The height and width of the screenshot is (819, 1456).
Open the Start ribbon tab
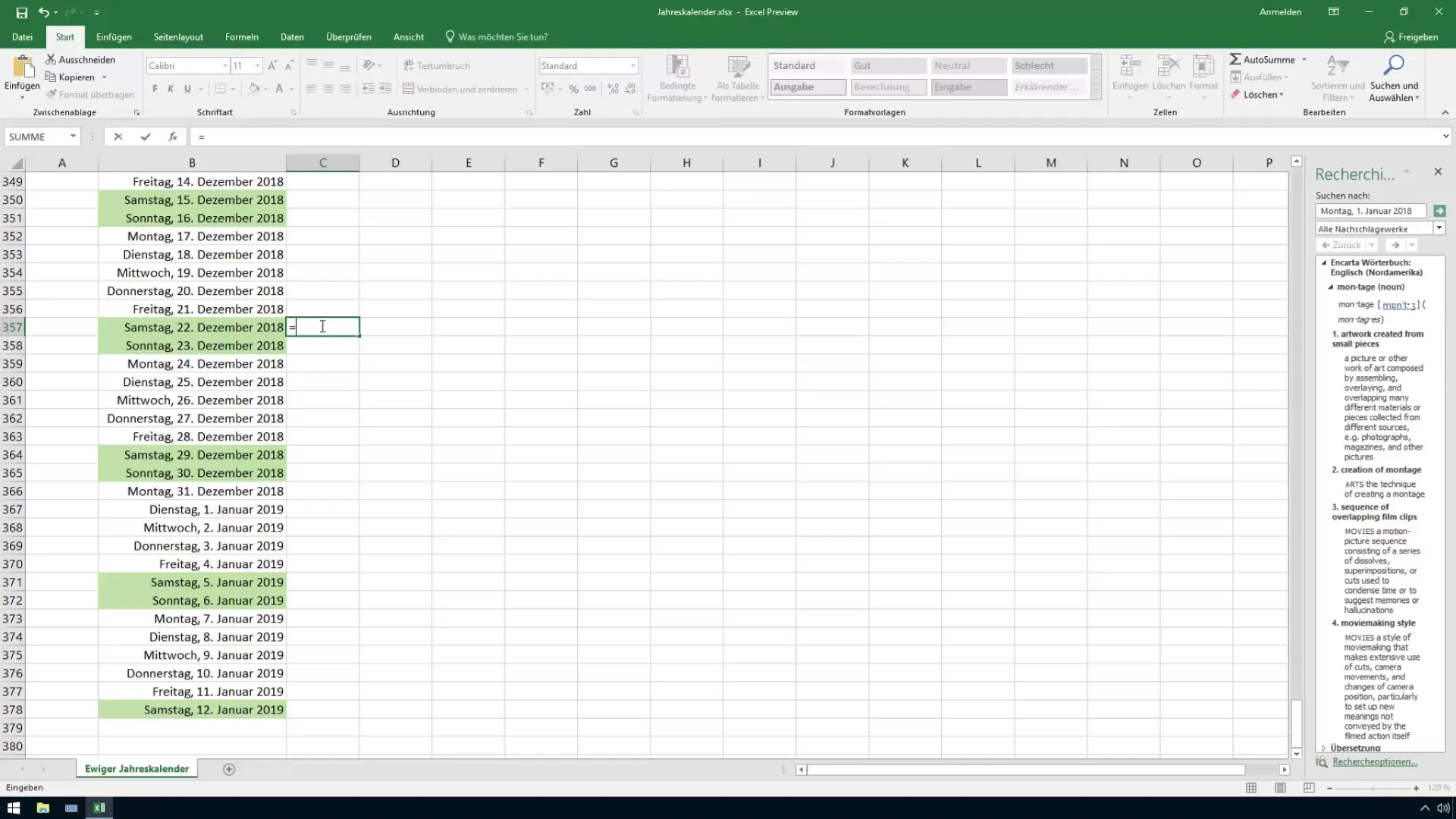coord(65,37)
